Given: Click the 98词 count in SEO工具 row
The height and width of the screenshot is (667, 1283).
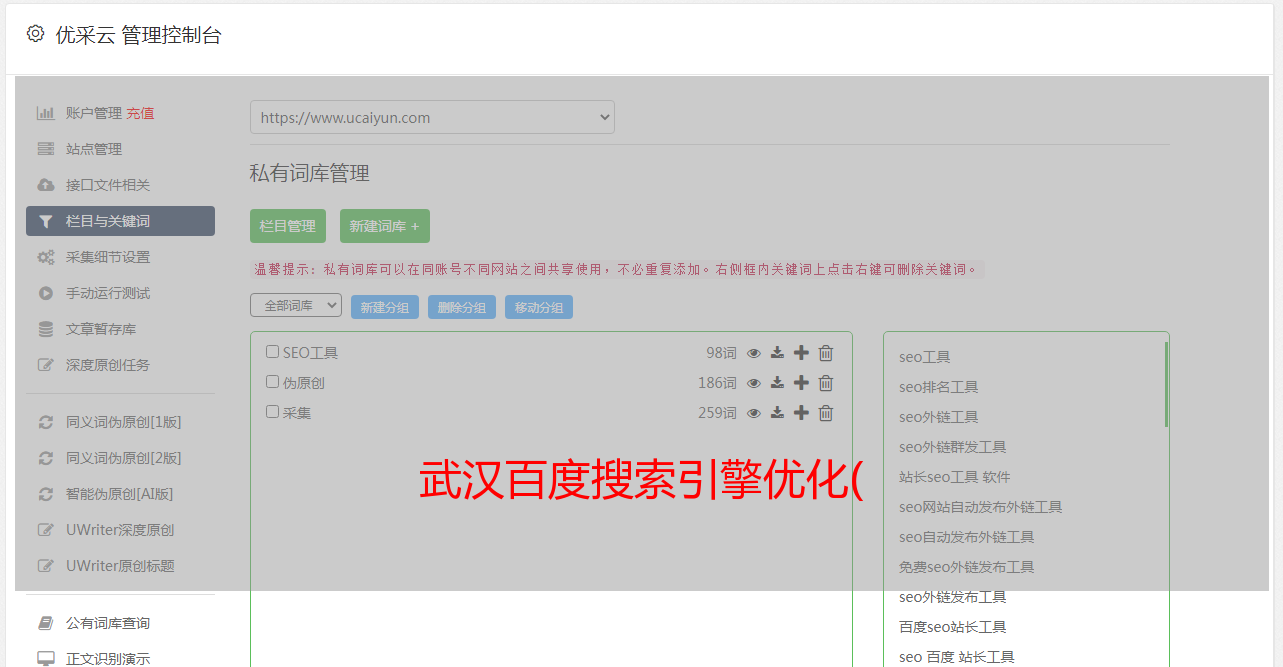Looking at the screenshot, I should point(721,353).
